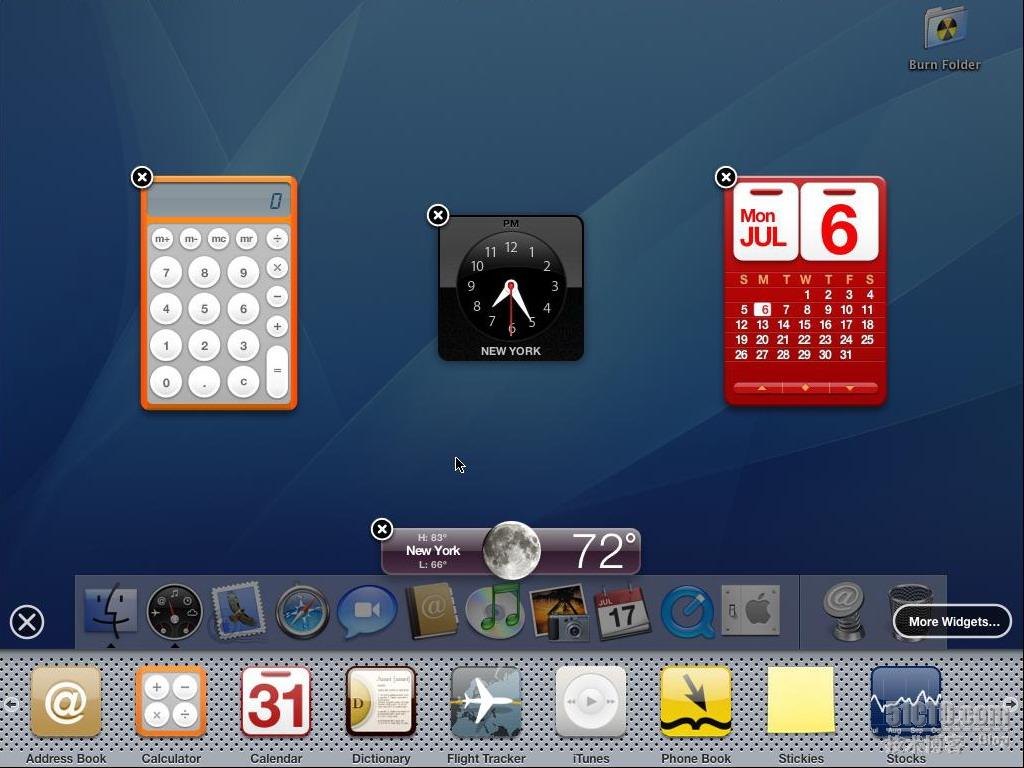1024x768 pixels.
Task: Click the Mon JUL date panel
Action: pyautogui.click(x=765, y=222)
